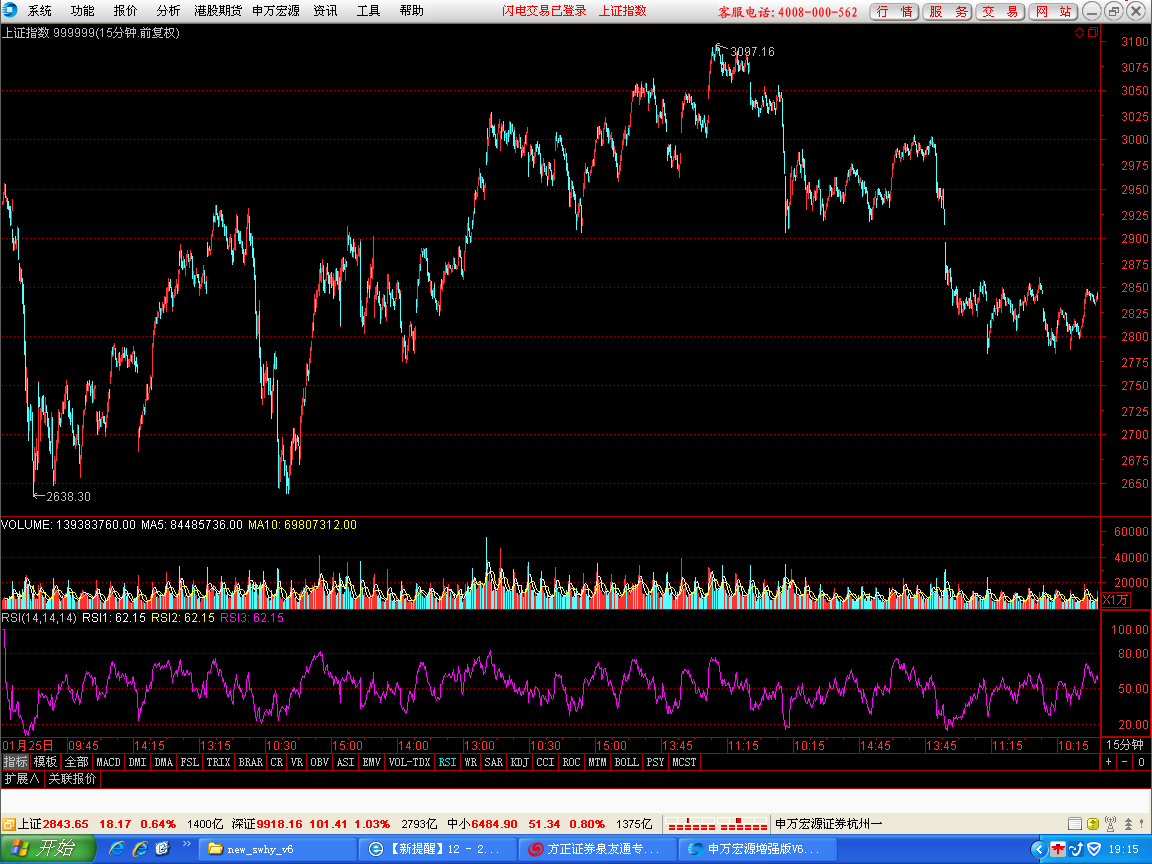The image size is (1152, 864).
Task: Expand the quick launch chevron
Action: 187,844
